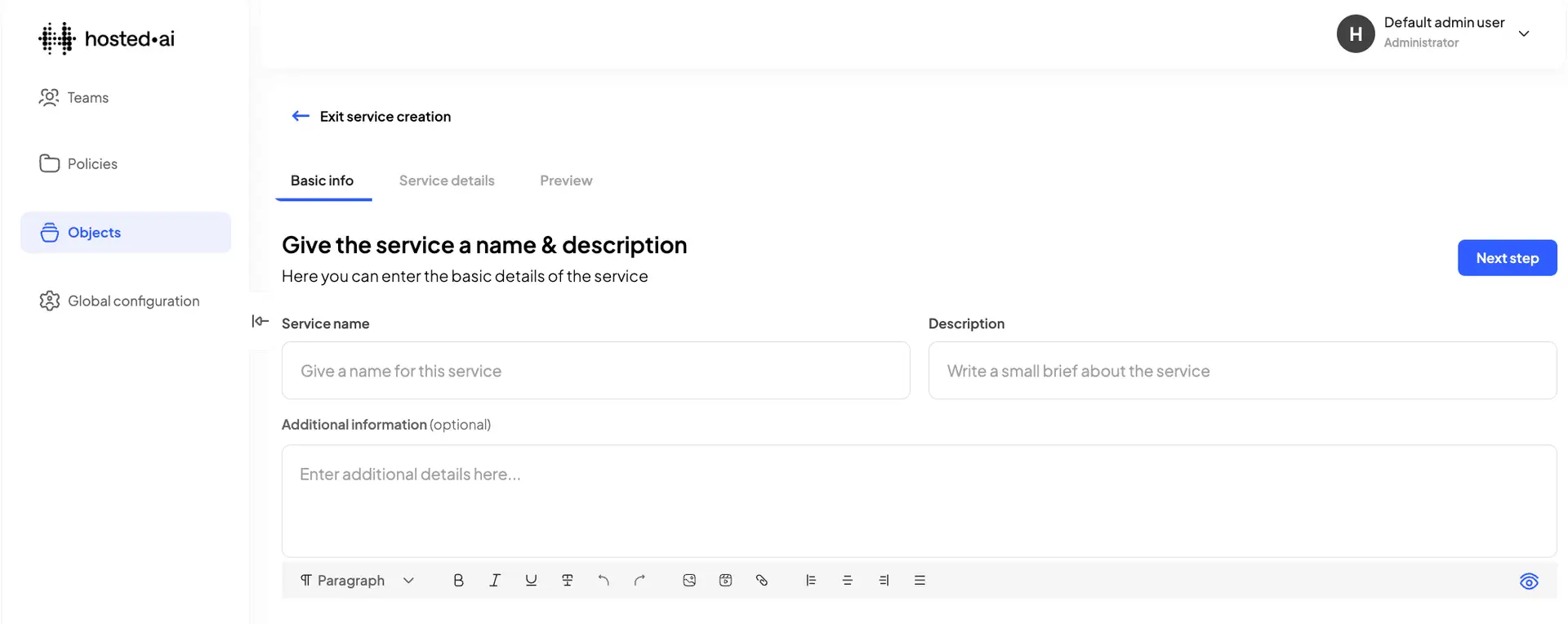The height and width of the screenshot is (624, 1568).
Task: Focus the Service name input field
Action: tap(596, 371)
